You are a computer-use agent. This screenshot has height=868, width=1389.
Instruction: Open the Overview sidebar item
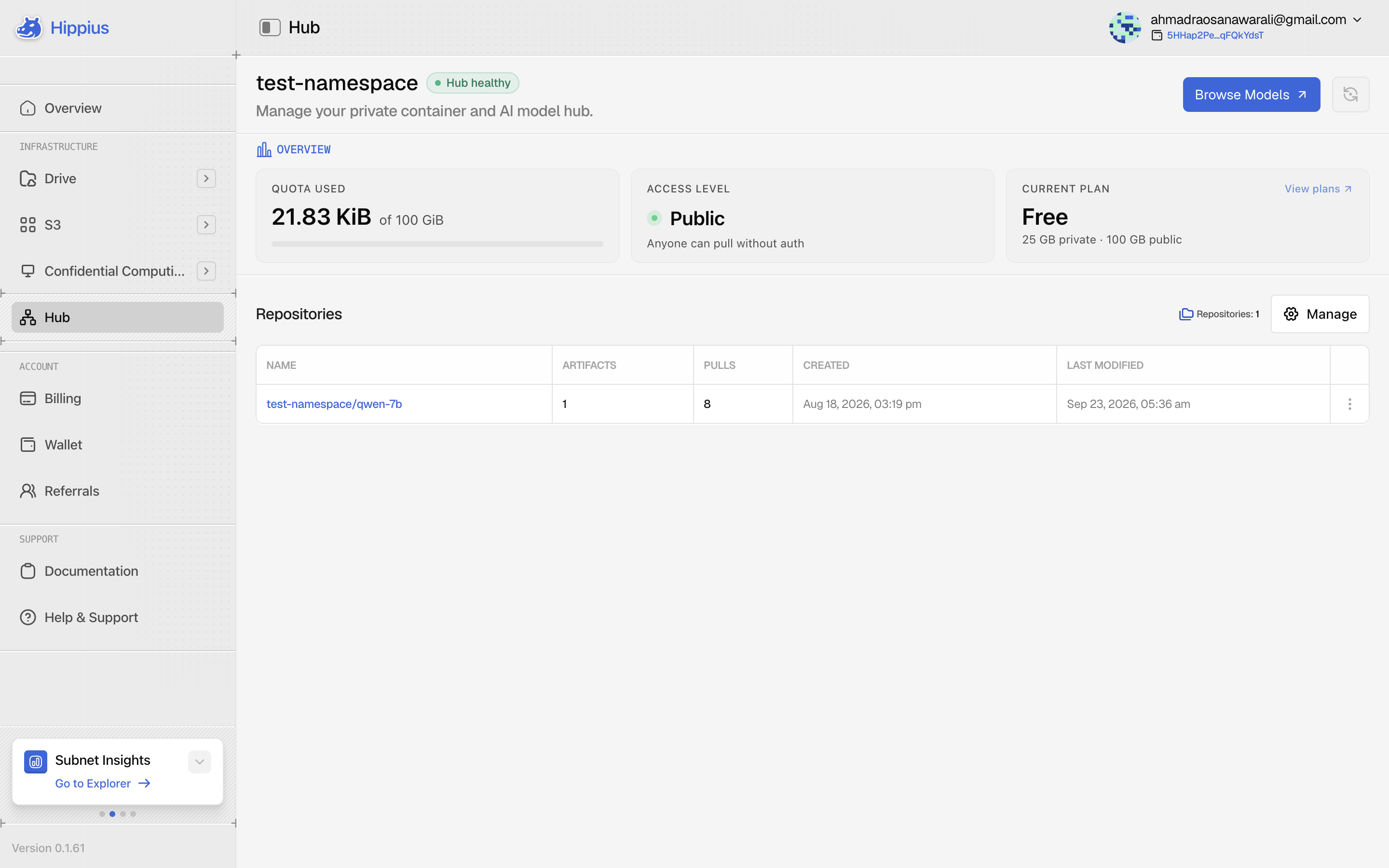[118, 108]
